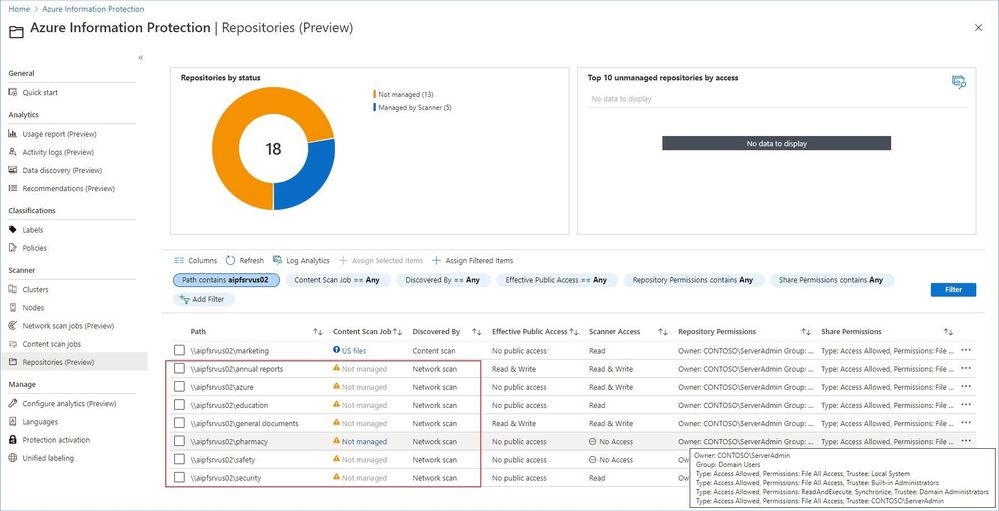Click the Clusters icon
Screen dimensions: 999x511
tap(13, 289)
